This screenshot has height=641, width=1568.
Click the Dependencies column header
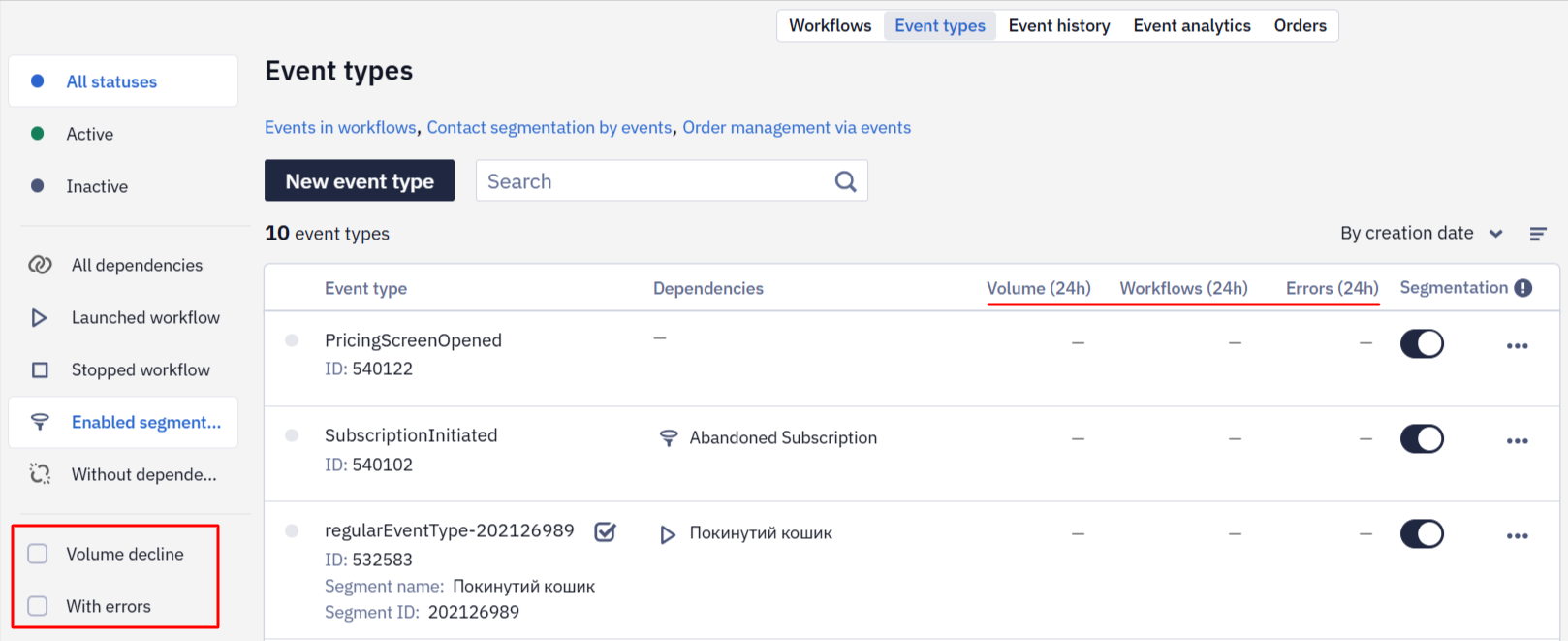708,288
